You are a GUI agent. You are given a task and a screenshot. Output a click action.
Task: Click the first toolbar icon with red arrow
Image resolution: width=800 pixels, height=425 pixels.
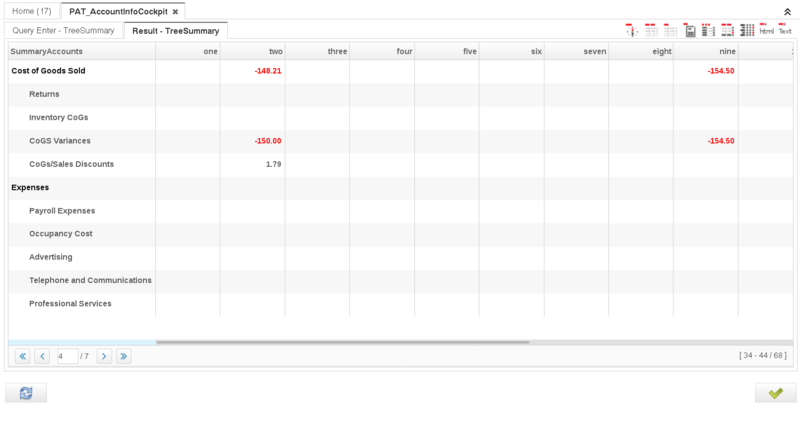click(632, 30)
